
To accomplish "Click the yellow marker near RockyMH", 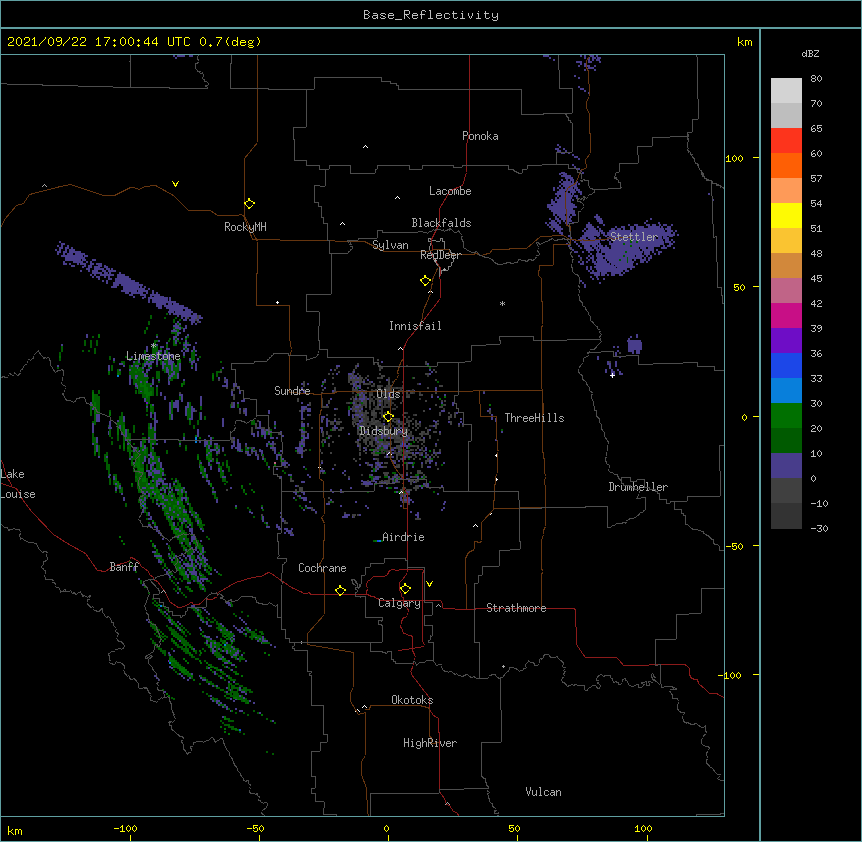I will point(250,204).
